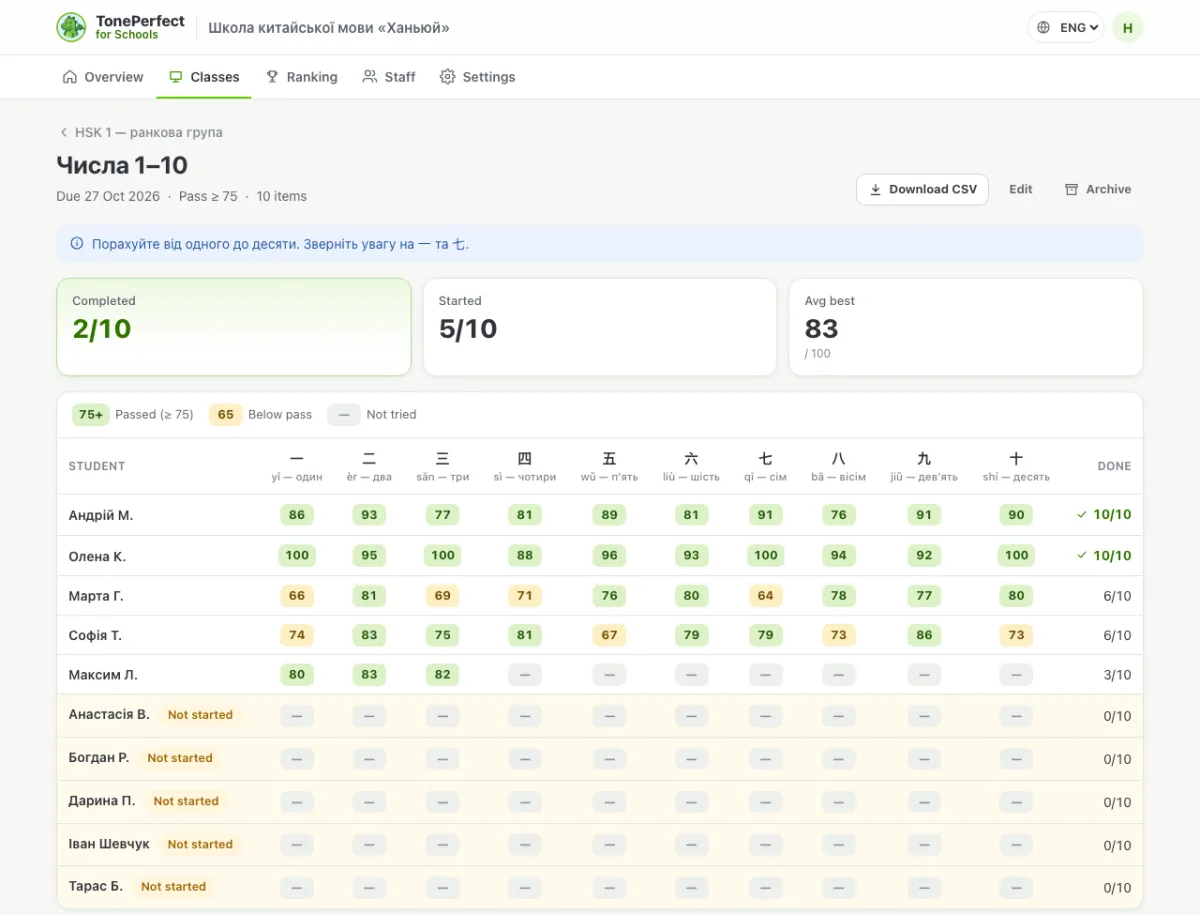The width and height of the screenshot is (1200, 915).
Task: Open the Settings tab
Action: click(478, 77)
